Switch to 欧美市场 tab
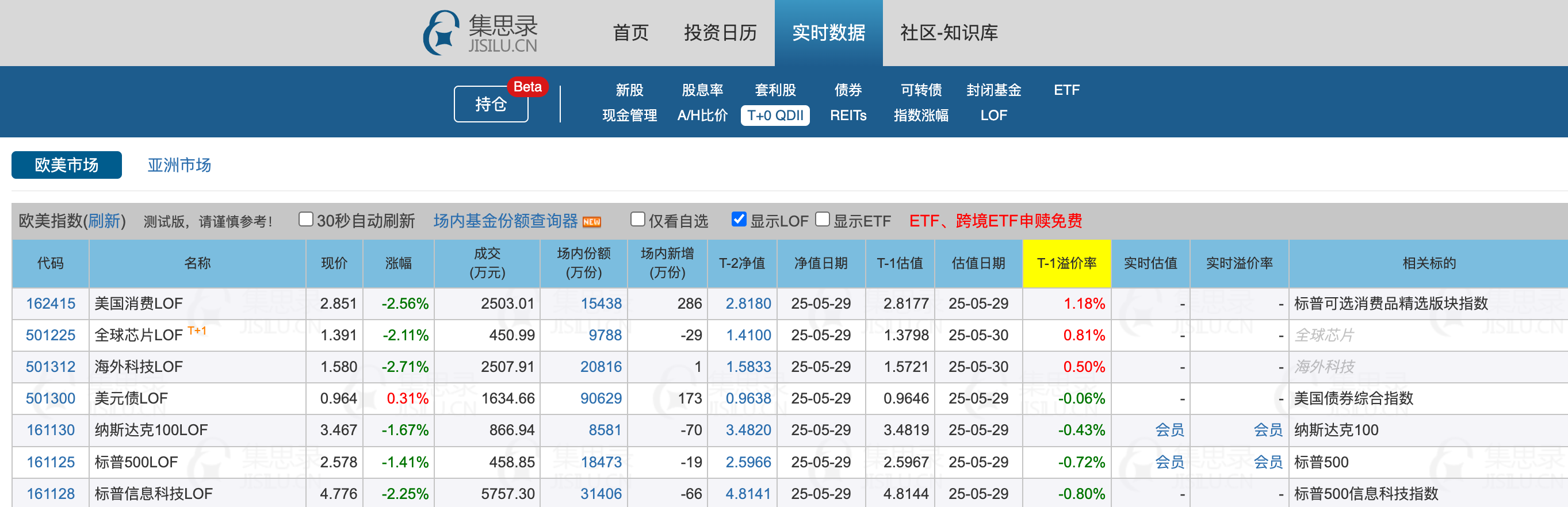 click(x=66, y=165)
